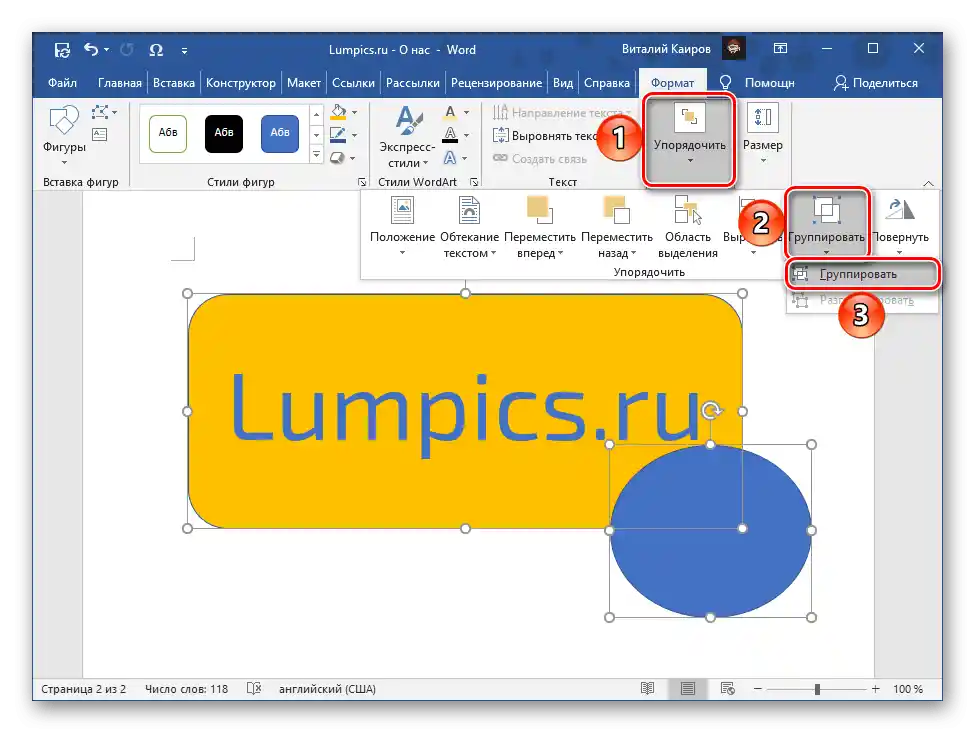
Task: Click Страница 2 из 2 indicator
Action: coord(83,689)
